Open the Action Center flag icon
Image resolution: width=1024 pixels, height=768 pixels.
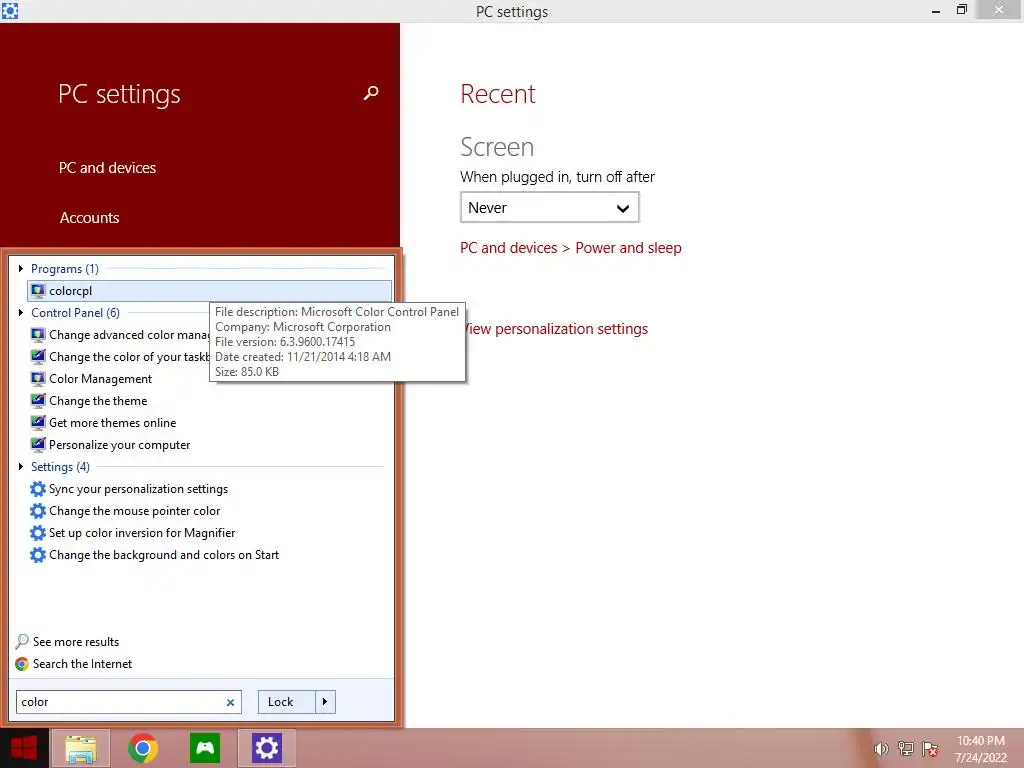[930, 749]
